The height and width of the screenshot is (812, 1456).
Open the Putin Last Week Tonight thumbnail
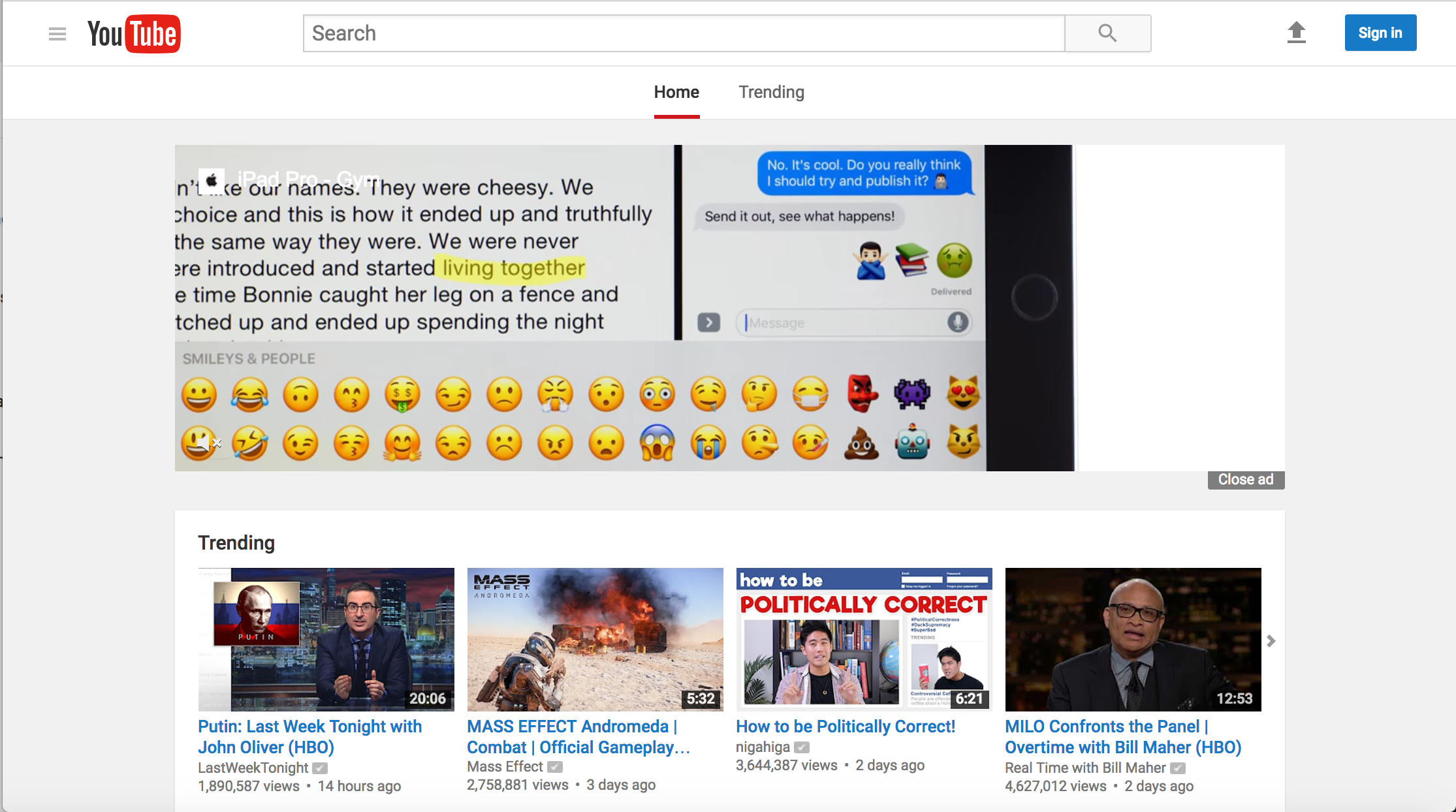[x=326, y=639]
